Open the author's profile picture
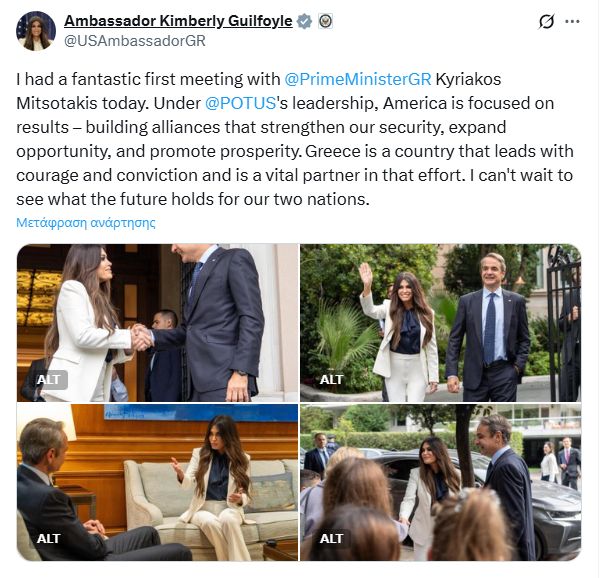 tap(36, 31)
